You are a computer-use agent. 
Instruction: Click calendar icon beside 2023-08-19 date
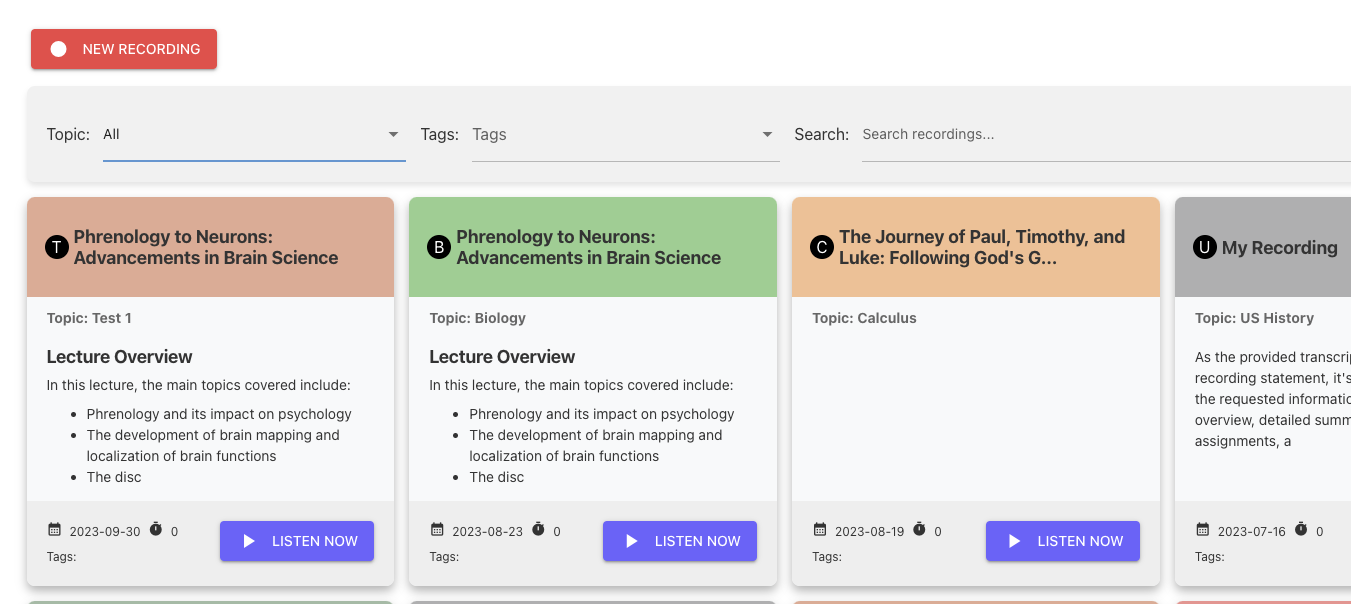[x=820, y=530]
